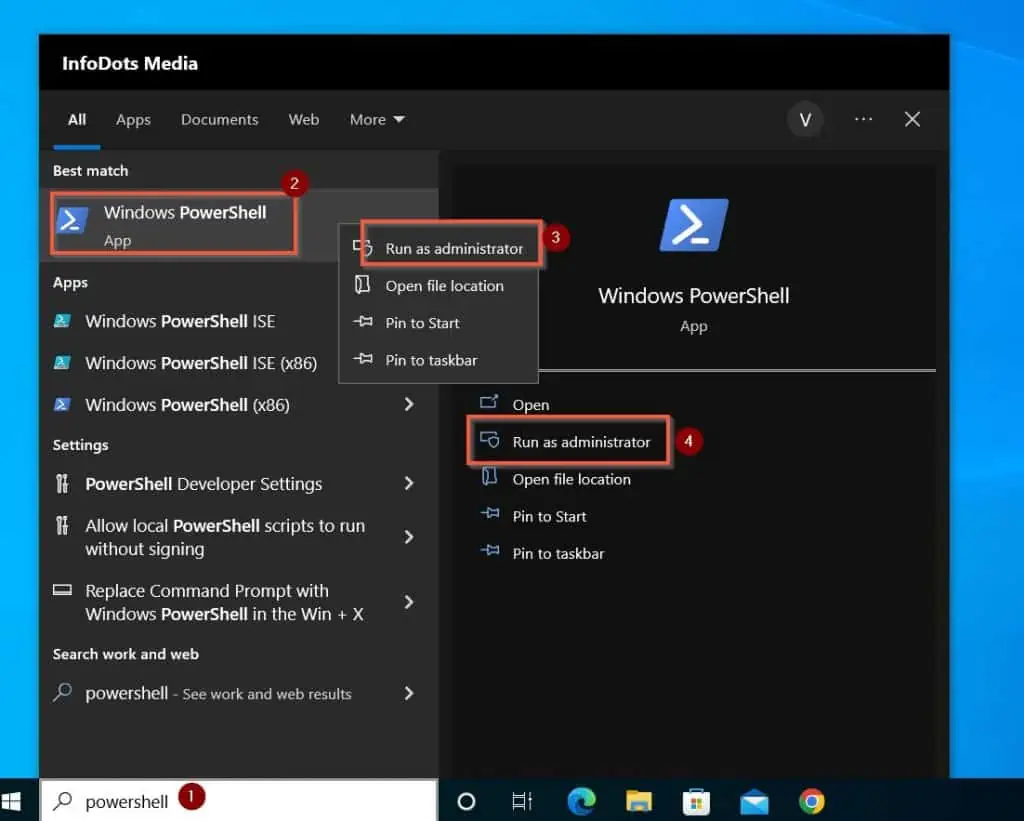1024x821 pixels.
Task: Click Open in the preview pane
Action: coord(531,405)
